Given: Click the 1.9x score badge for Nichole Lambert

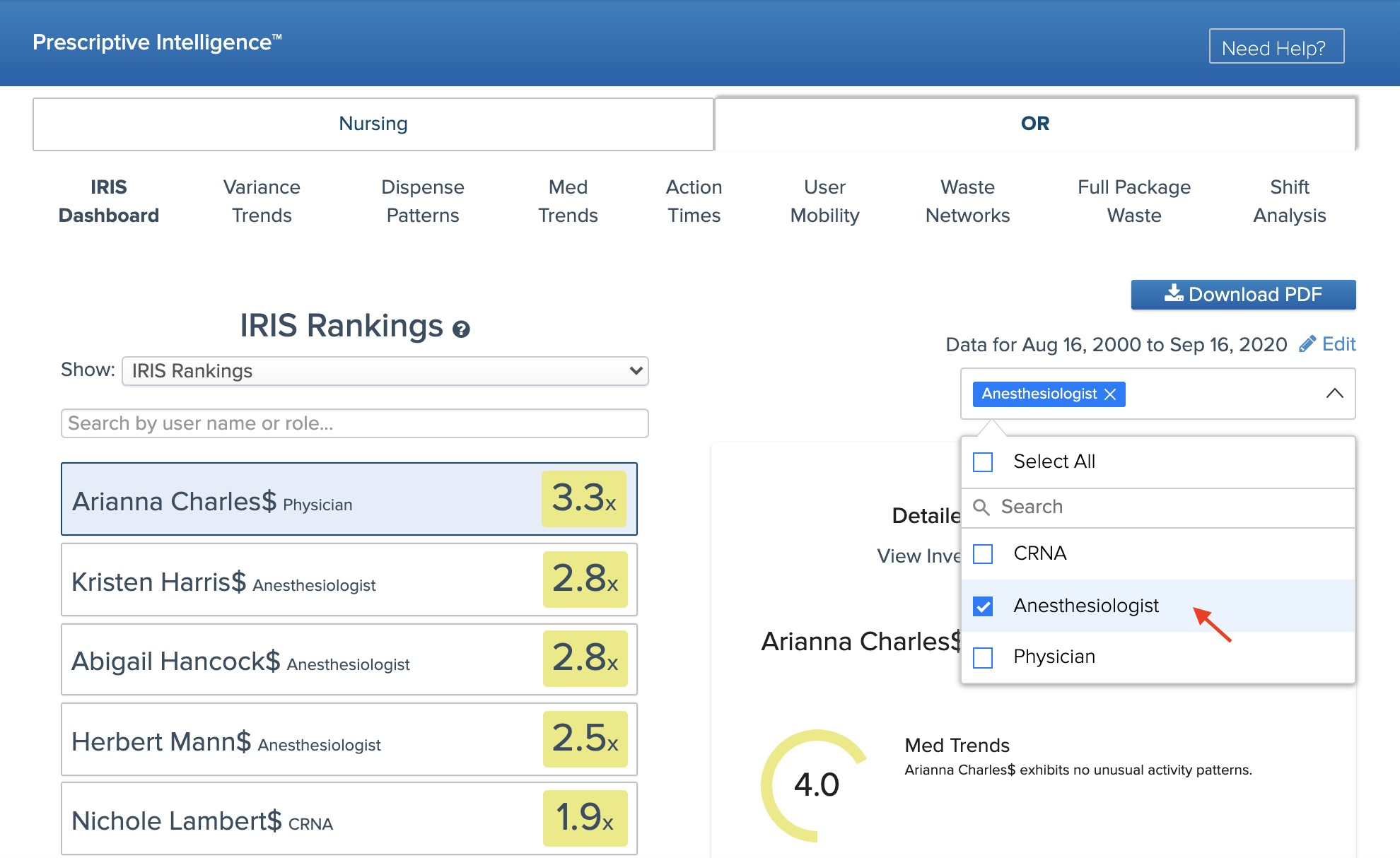Looking at the screenshot, I should [x=585, y=818].
